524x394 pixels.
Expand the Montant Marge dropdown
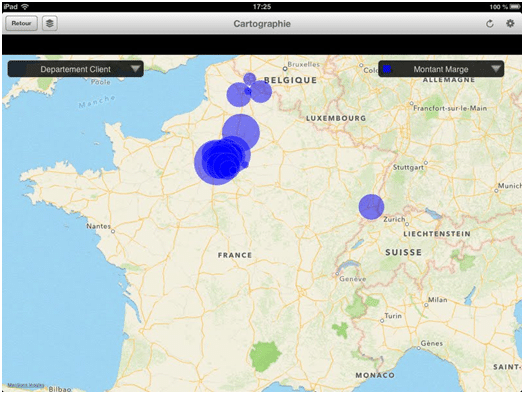[441, 69]
